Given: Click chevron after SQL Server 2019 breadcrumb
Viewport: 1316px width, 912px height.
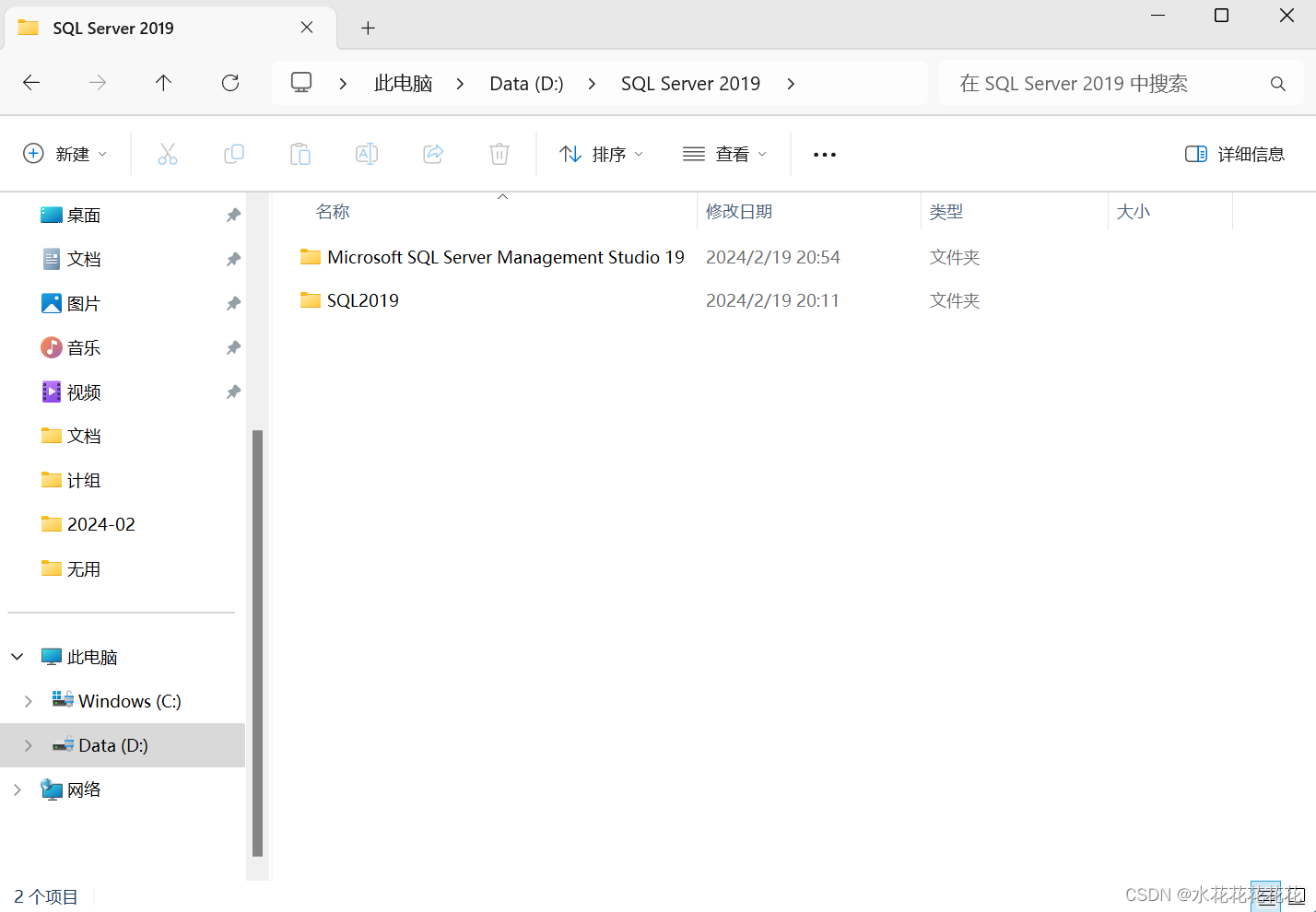Looking at the screenshot, I should [x=791, y=84].
